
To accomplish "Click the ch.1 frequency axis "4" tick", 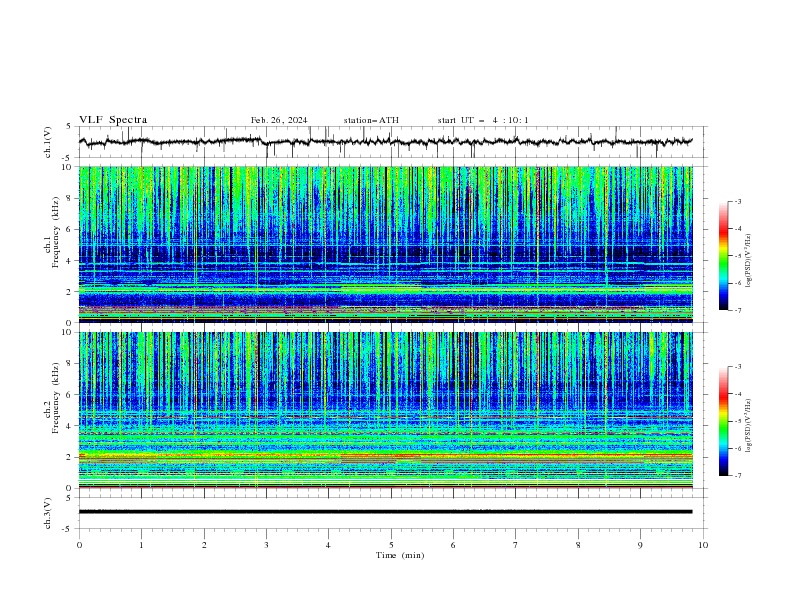I will pyautogui.click(x=70, y=261).
